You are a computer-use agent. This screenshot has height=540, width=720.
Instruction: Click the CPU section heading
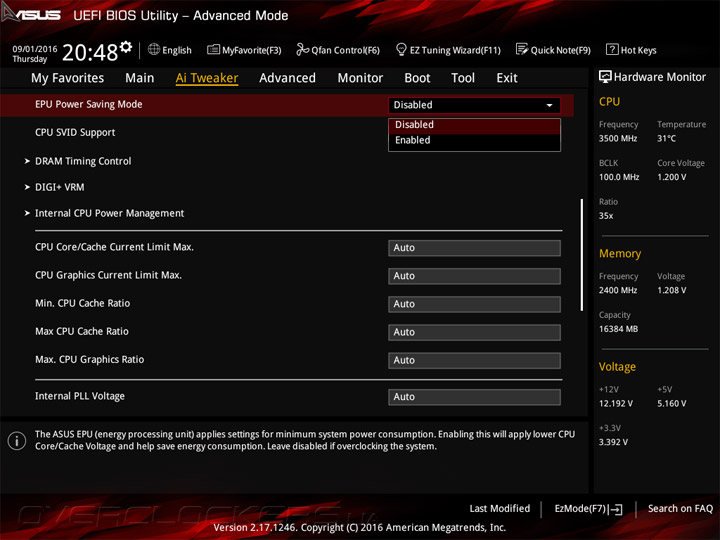coord(609,102)
